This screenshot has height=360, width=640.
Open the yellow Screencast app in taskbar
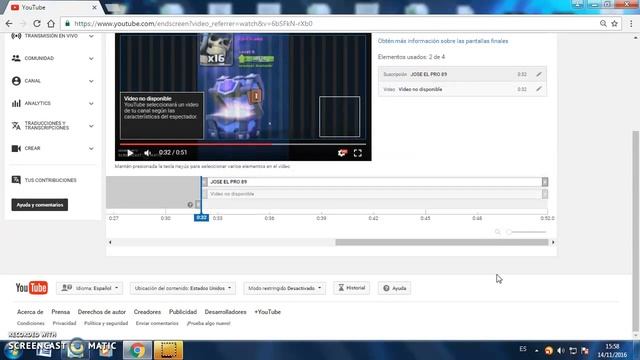[x=168, y=350]
